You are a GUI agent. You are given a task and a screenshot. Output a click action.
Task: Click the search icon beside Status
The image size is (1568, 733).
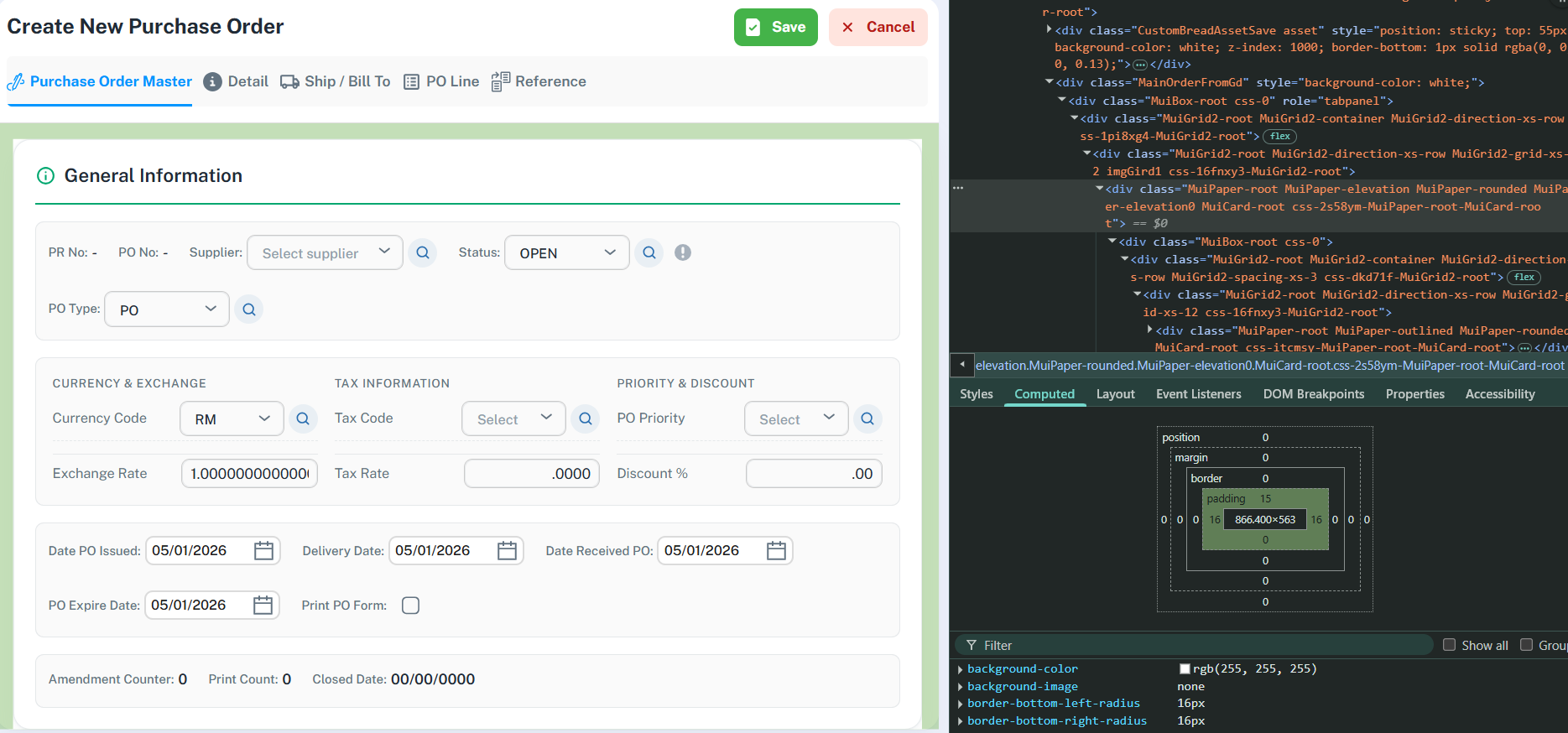[x=649, y=252]
